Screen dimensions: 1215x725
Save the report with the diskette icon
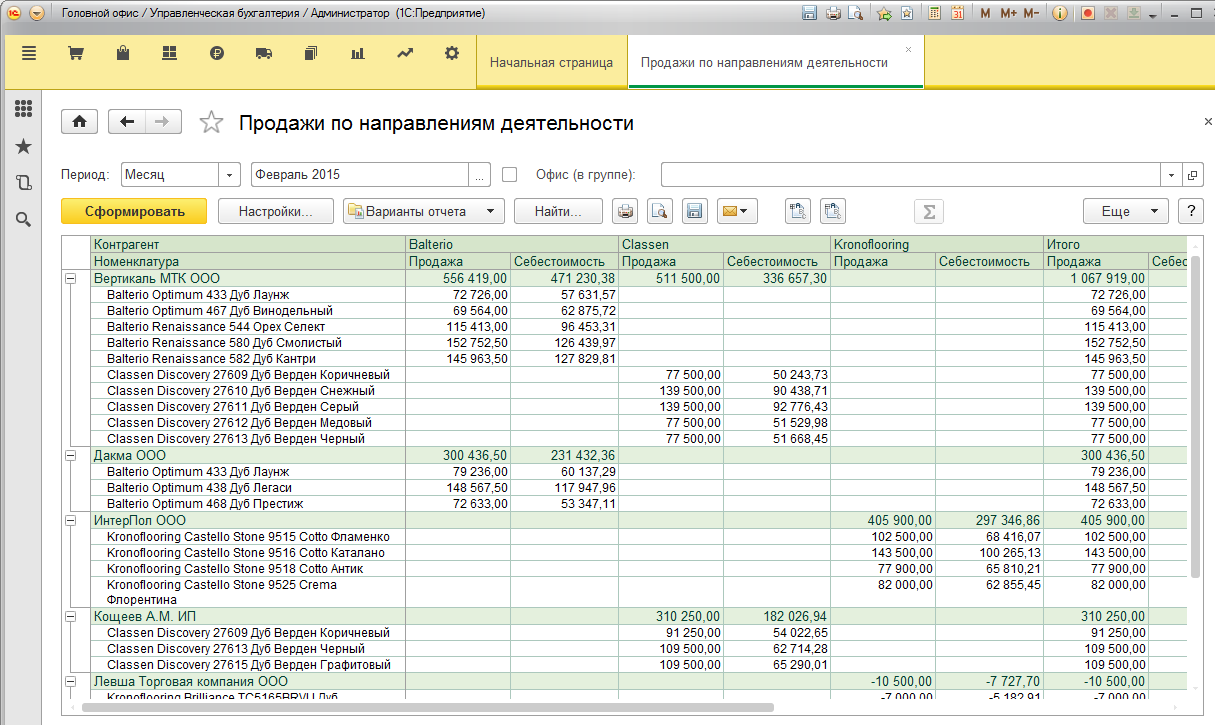point(694,211)
